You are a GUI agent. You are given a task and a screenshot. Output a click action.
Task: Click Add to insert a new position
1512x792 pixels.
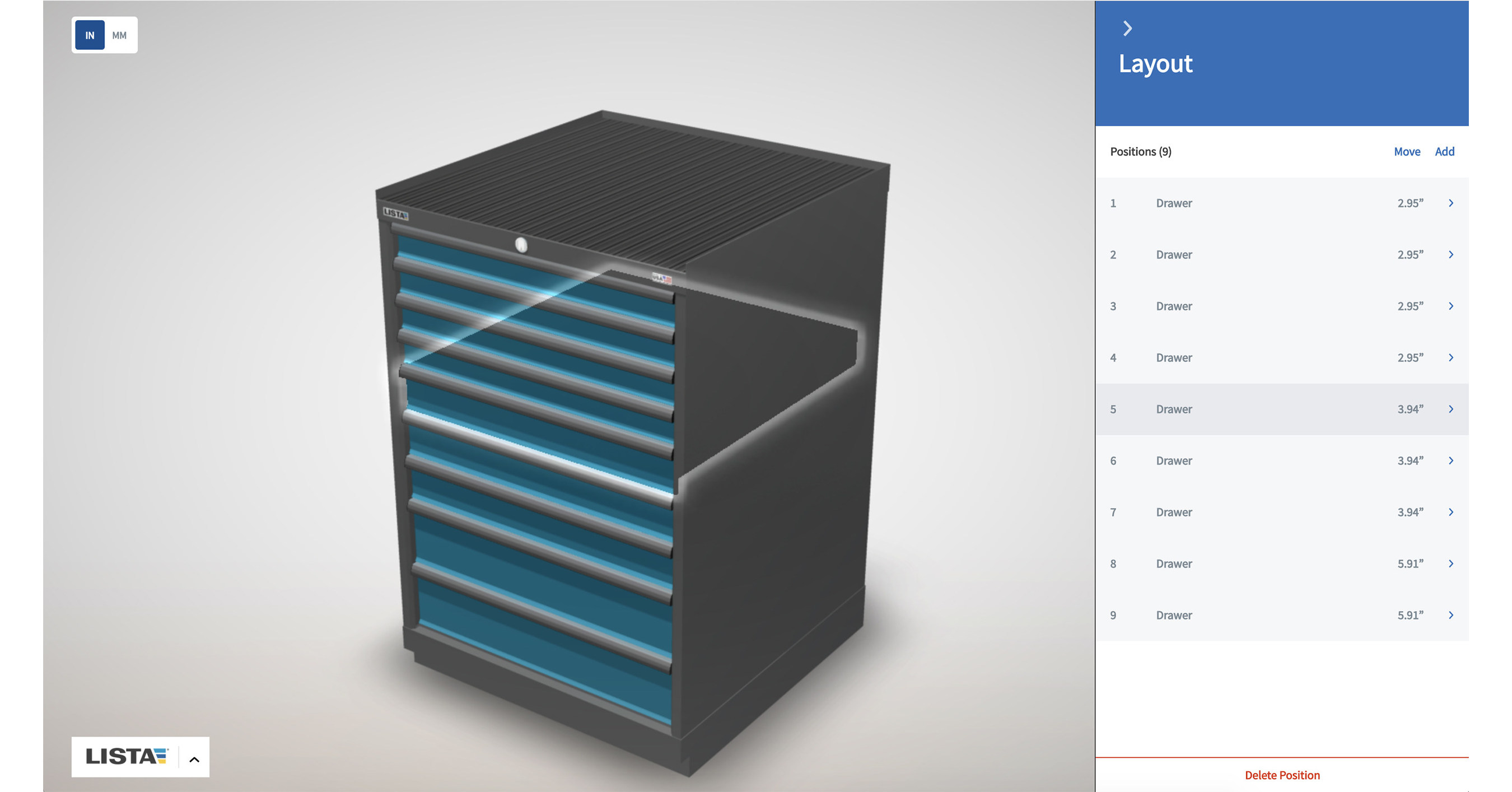click(1444, 151)
